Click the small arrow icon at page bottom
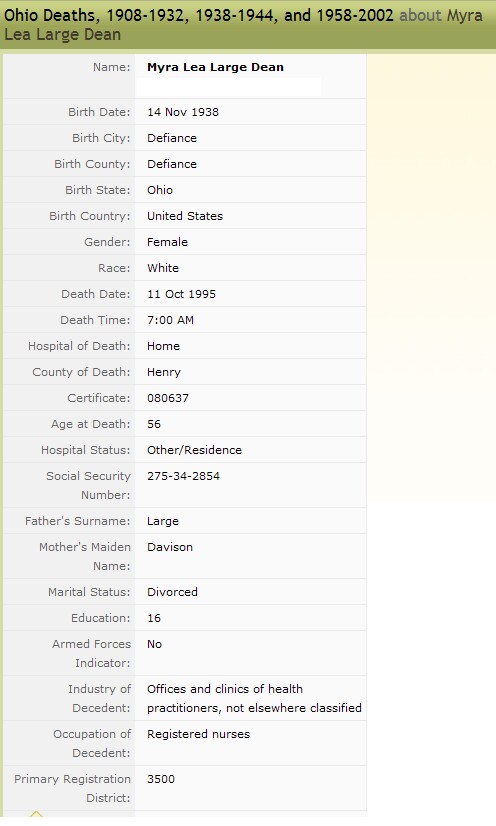The image size is (496, 826). pyautogui.click(x=36, y=814)
